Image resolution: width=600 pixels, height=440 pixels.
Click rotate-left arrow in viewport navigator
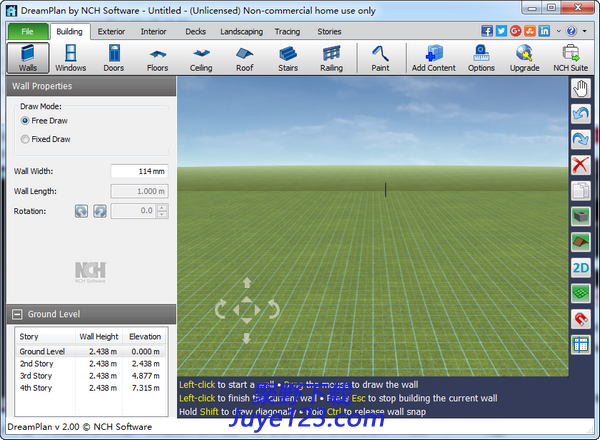pos(220,309)
